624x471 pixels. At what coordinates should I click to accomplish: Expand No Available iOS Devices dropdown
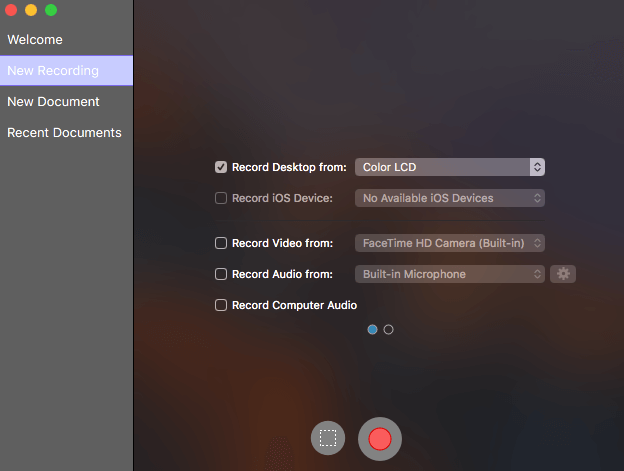pyautogui.click(x=450, y=198)
